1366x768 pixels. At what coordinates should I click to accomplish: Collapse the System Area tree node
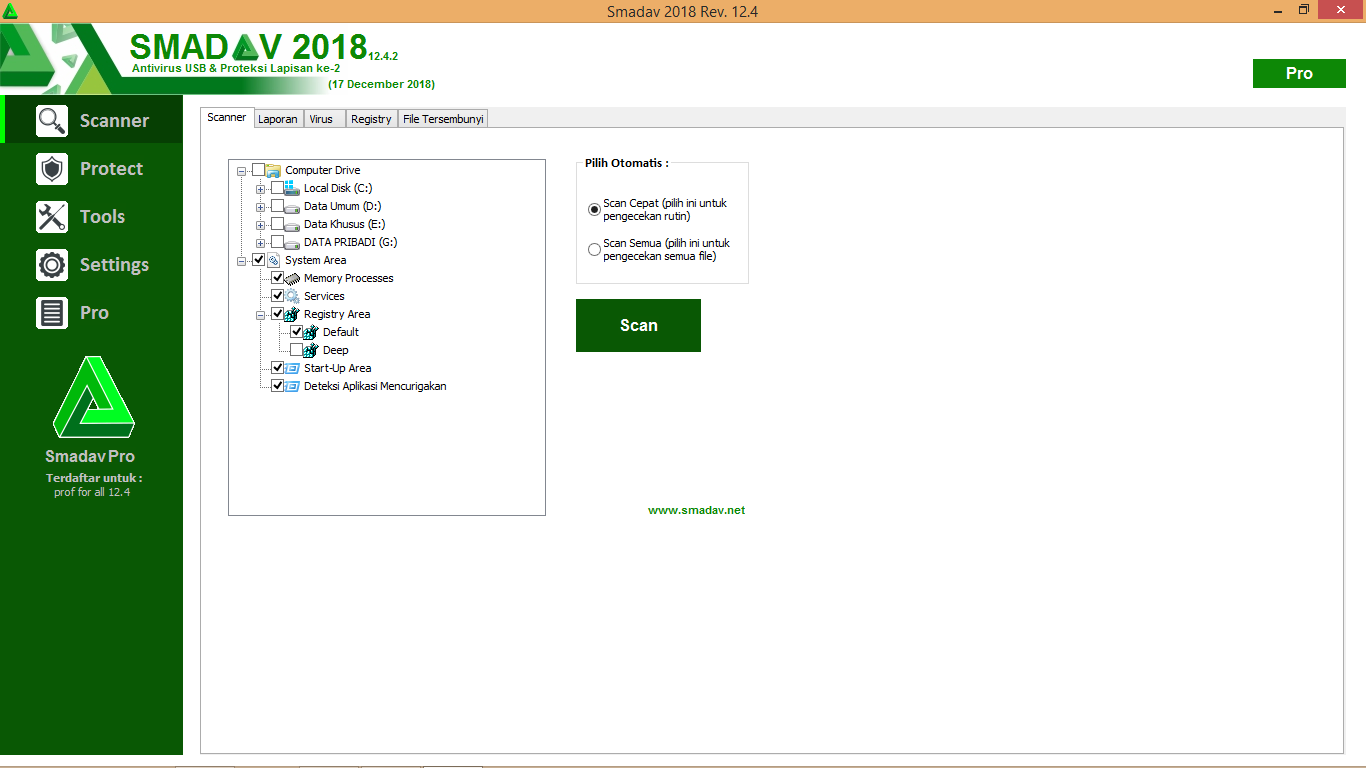pyautogui.click(x=242, y=261)
